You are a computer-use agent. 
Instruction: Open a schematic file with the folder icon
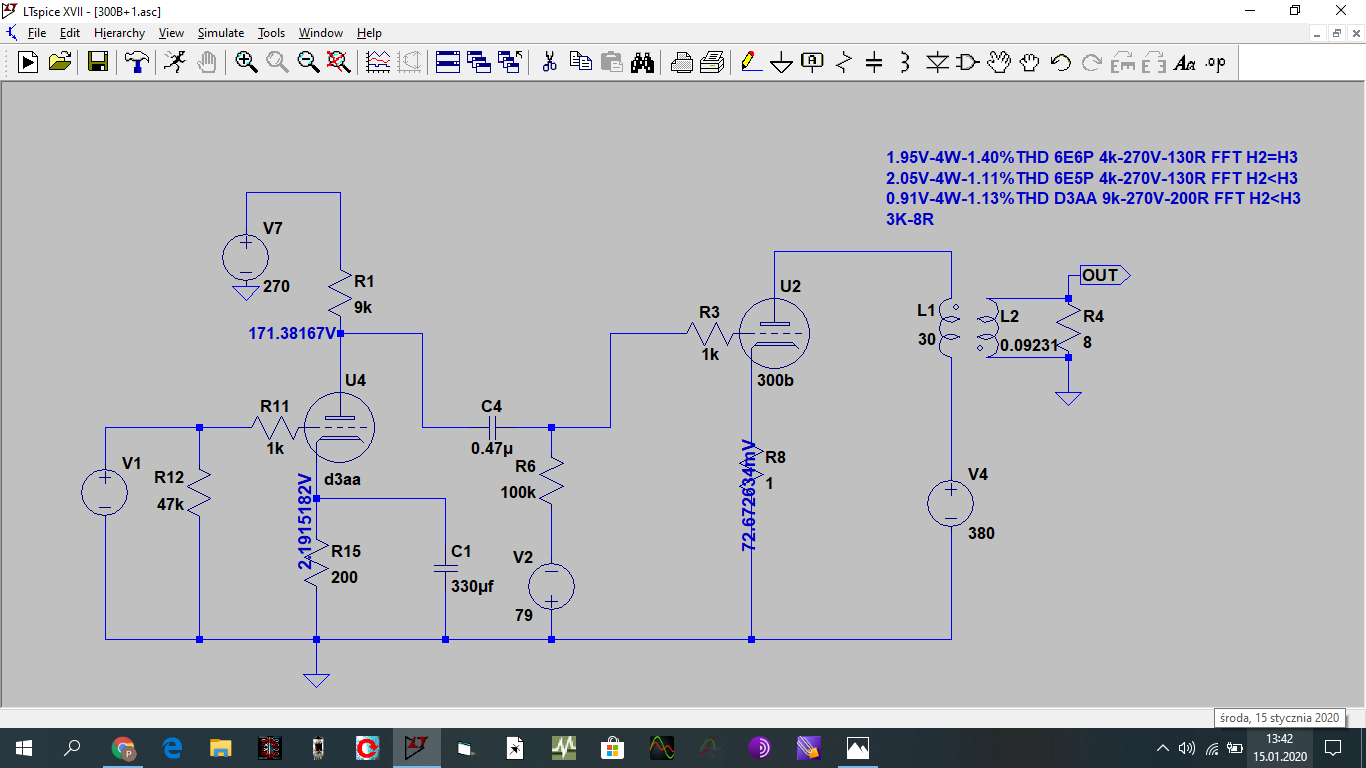tap(59, 62)
